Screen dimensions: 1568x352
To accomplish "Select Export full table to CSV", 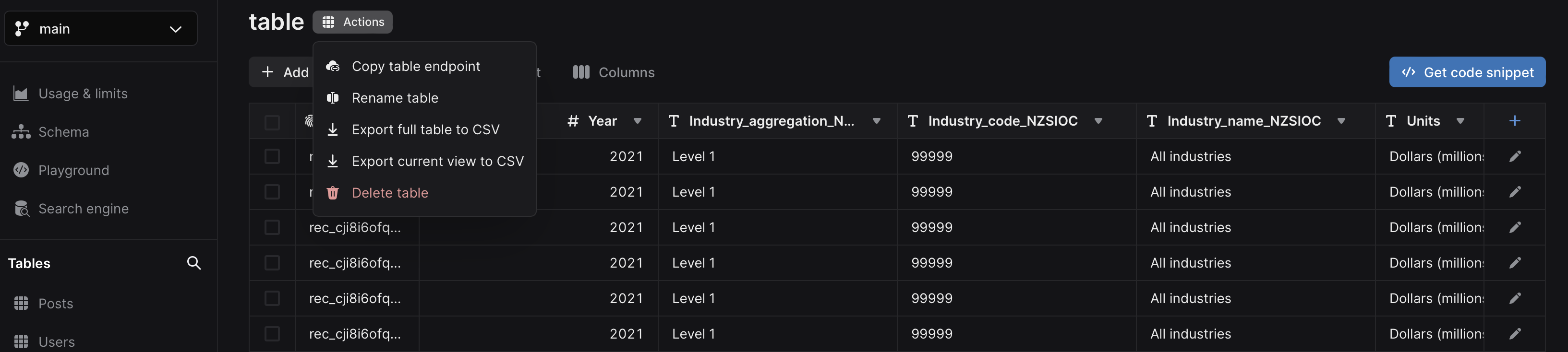I will pyautogui.click(x=424, y=129).
